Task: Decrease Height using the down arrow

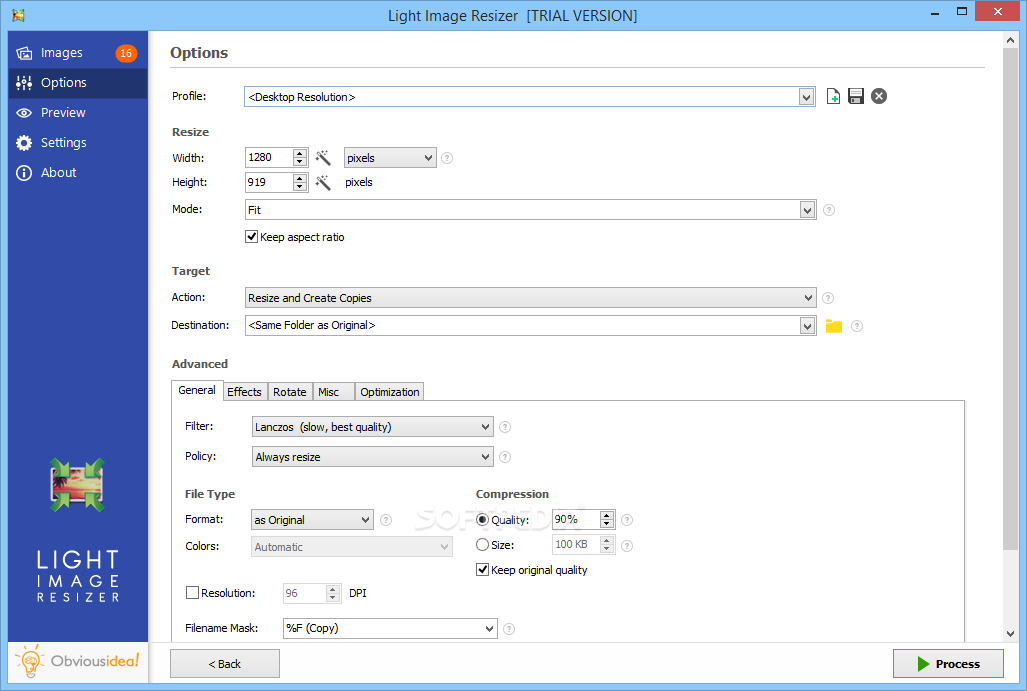Action: click(300, 187)
